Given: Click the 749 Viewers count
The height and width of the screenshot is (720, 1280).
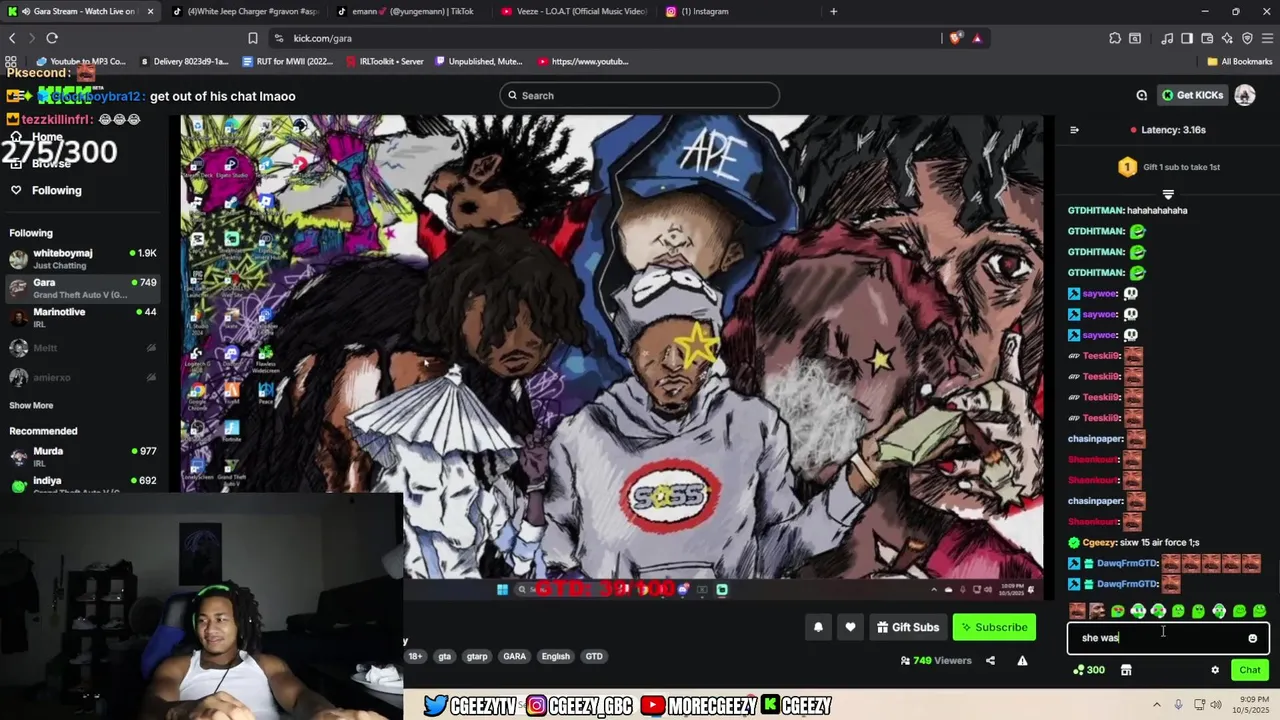Looking at the screenshot, I should click(x=936, y=660).
